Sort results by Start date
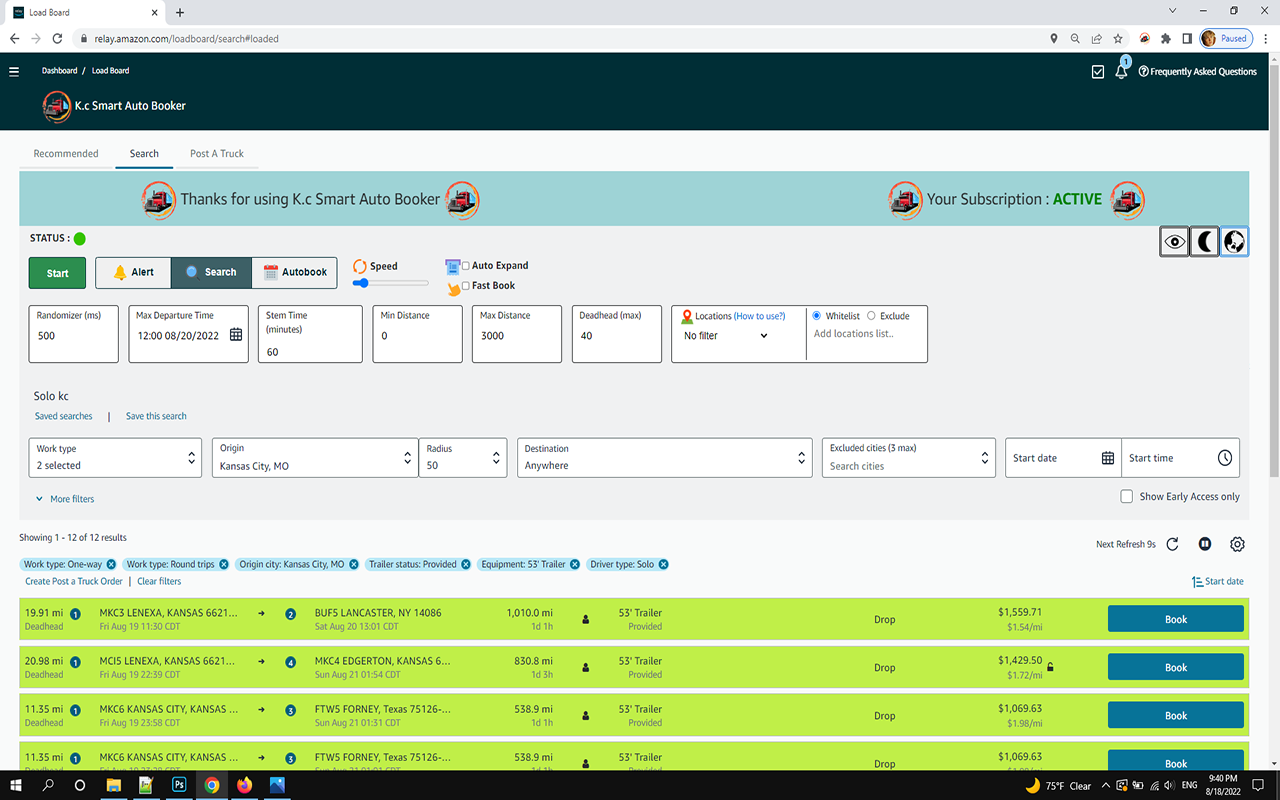The image size is (1280, 800). [1218, 581]
